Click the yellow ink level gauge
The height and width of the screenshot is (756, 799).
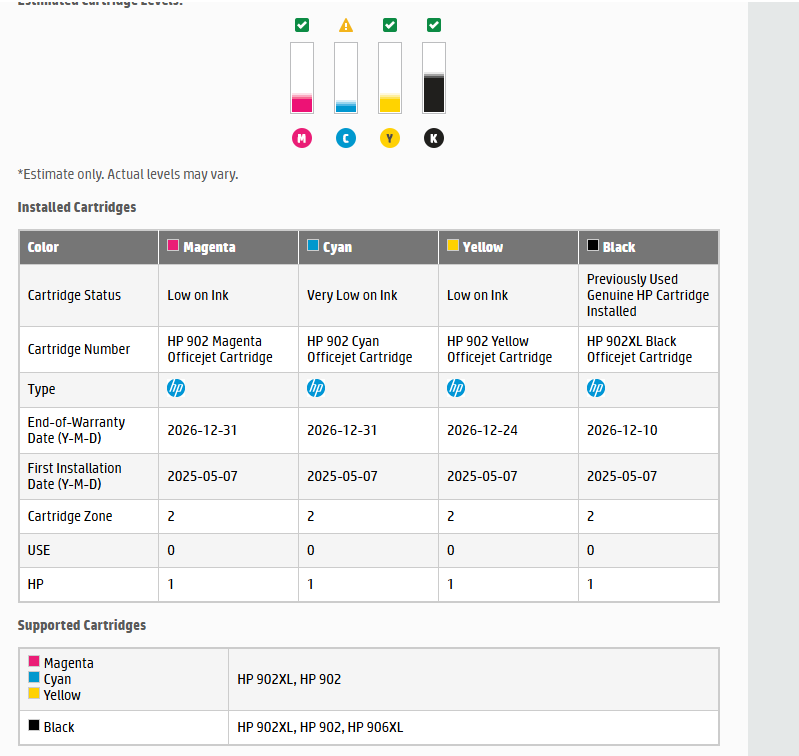click(390, 78)
